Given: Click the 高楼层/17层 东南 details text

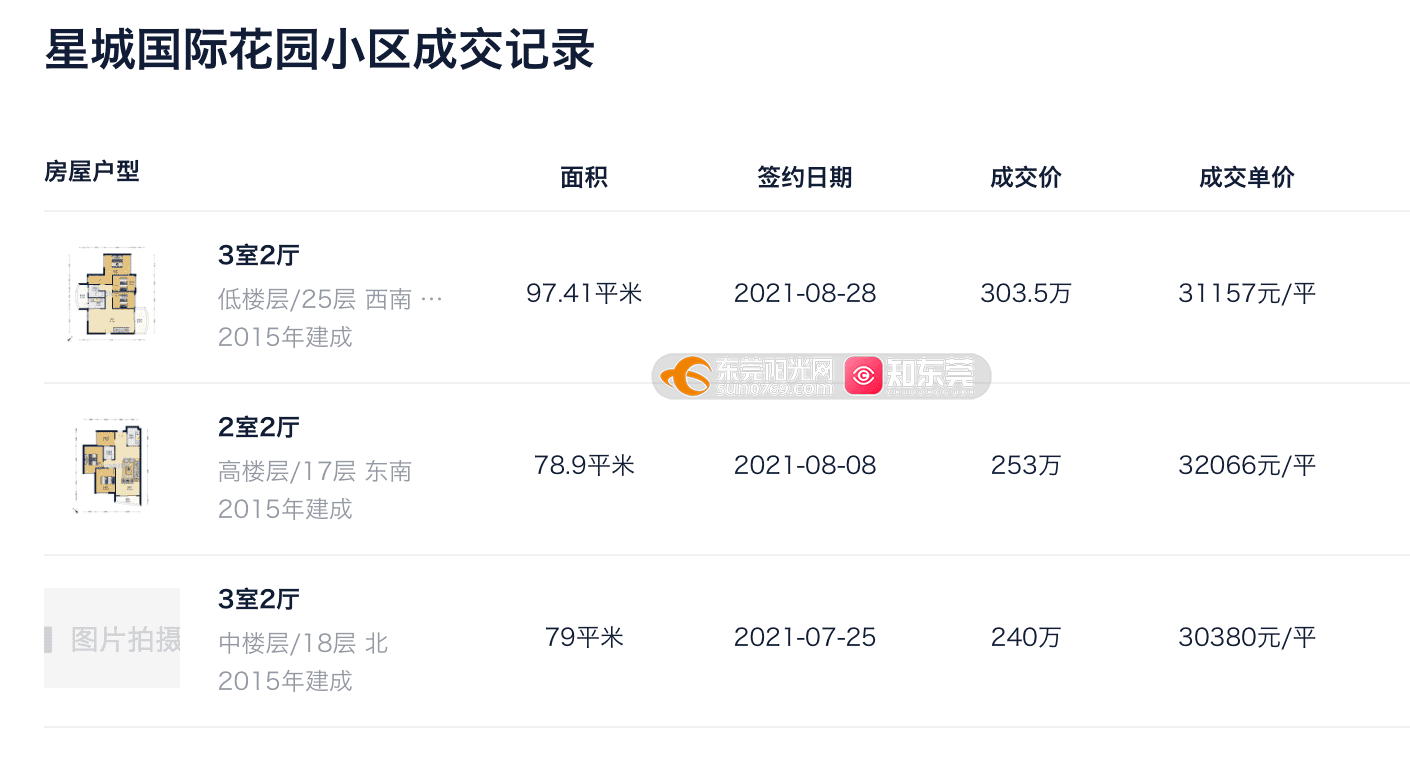Looking at the screenshot, I should 315,471.
